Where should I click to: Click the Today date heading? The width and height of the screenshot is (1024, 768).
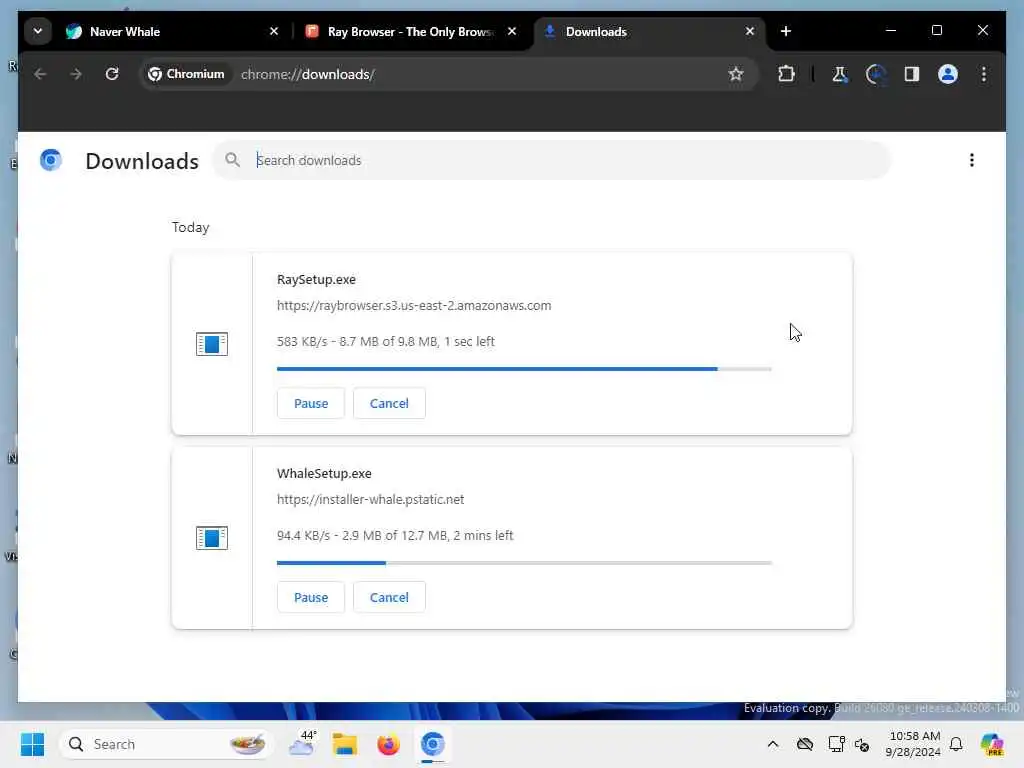pos(191,227)
